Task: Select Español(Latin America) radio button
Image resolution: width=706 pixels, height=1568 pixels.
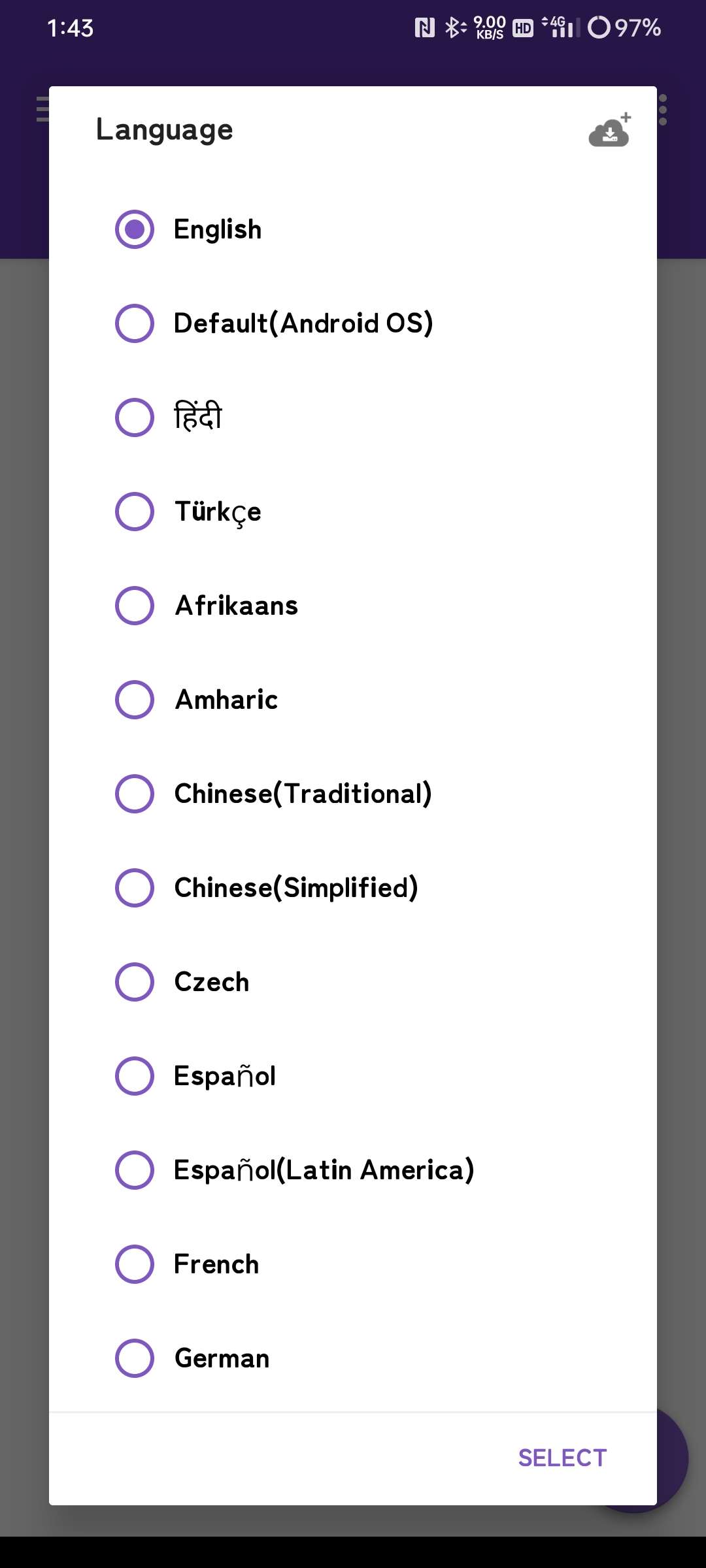Action: pyautogui.click(x=135, y=1170)
